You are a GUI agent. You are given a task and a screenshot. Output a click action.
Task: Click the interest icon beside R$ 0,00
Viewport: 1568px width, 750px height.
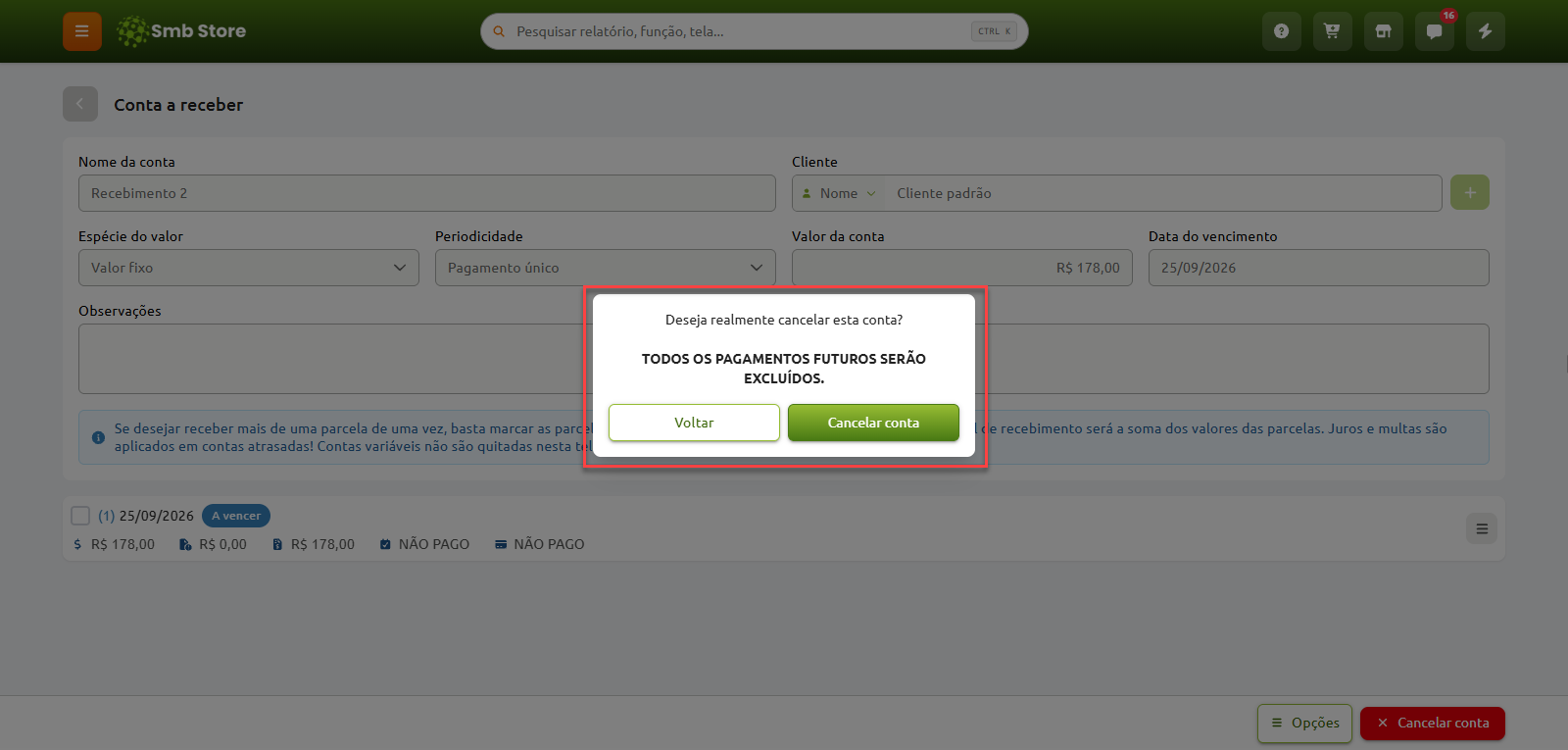(185, 544)
